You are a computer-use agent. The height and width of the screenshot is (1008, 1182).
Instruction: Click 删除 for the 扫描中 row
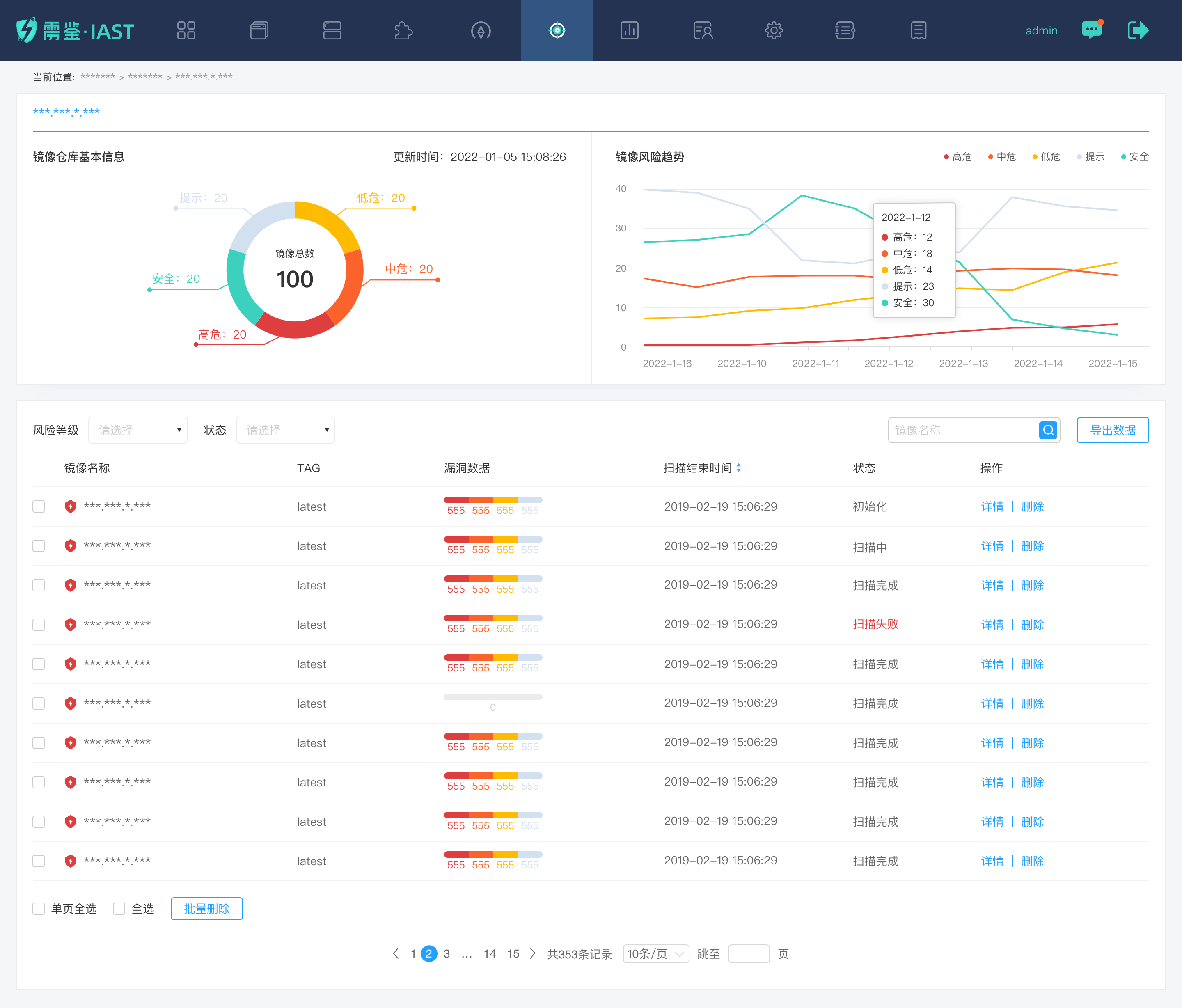1032,545
